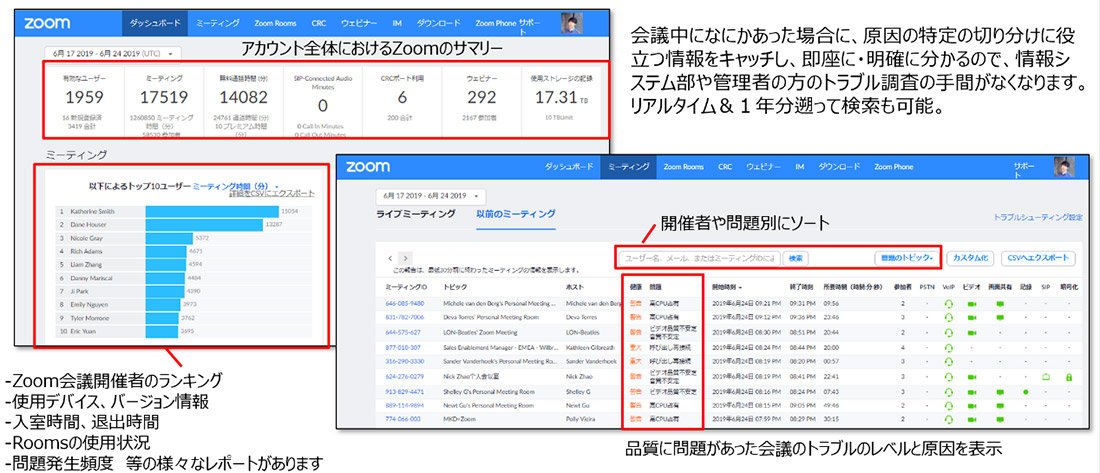Click CSVへエクスポート button
The width and height of the screenshot is (1100, 473).
point(1038,258)
